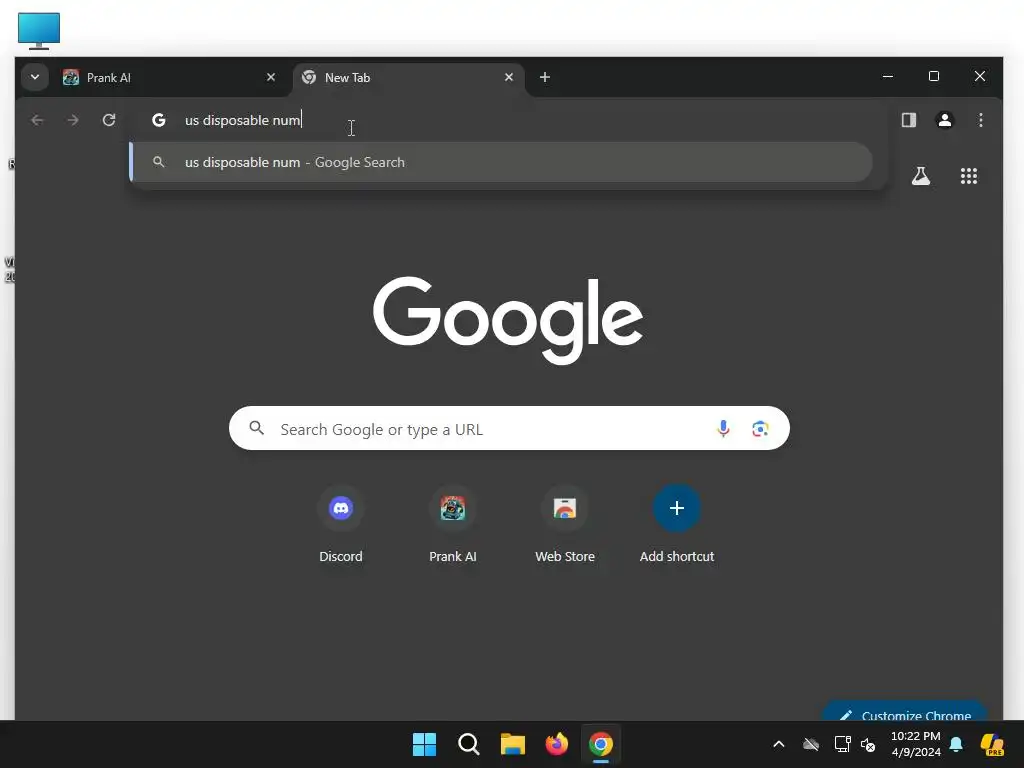Open the Web Store shortcut
This screenshot has width=1024, height=768.
[x=565, y=524]
